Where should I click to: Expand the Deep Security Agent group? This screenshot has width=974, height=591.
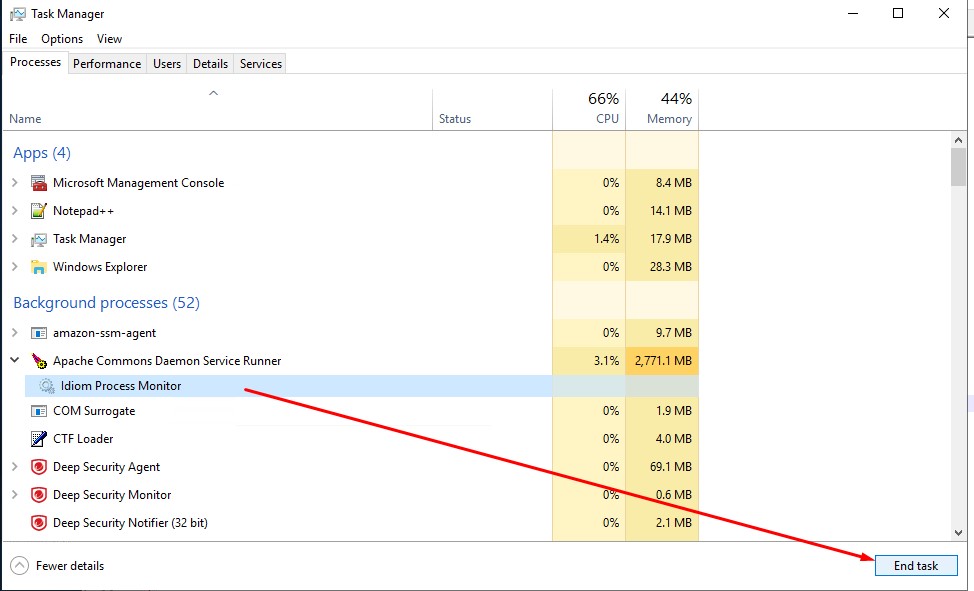pyautogui.click(x=15, y=466)
